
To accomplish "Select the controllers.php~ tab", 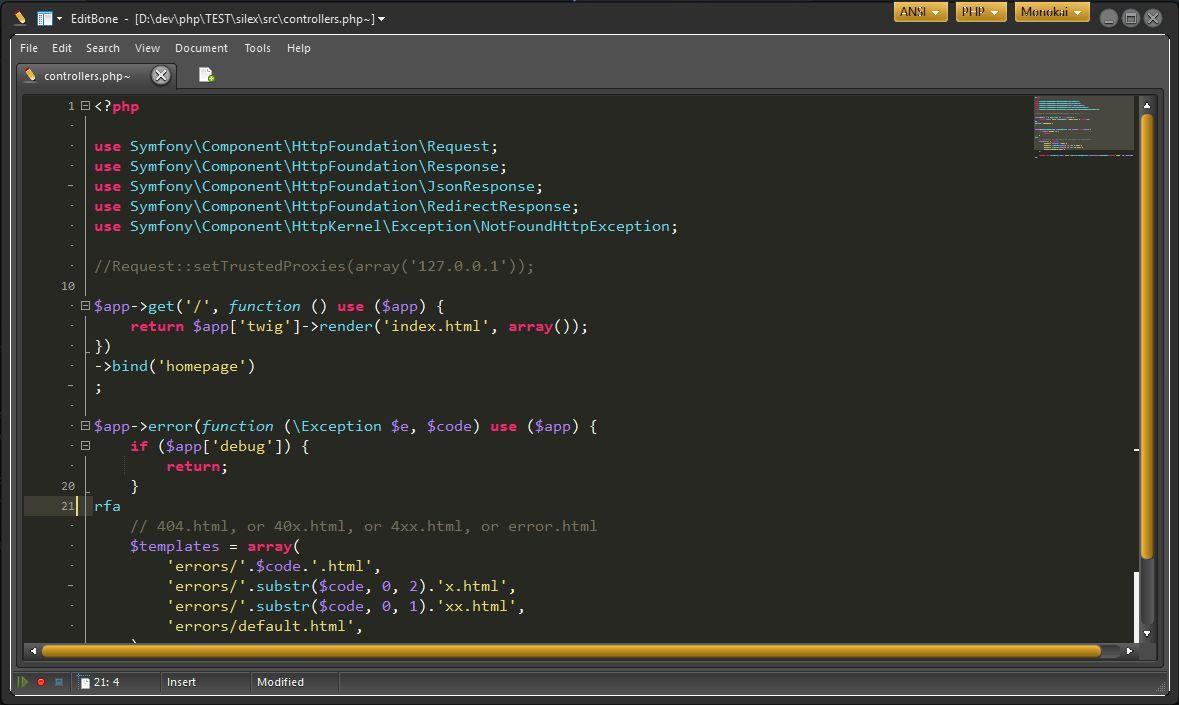I will coord(86,76).
